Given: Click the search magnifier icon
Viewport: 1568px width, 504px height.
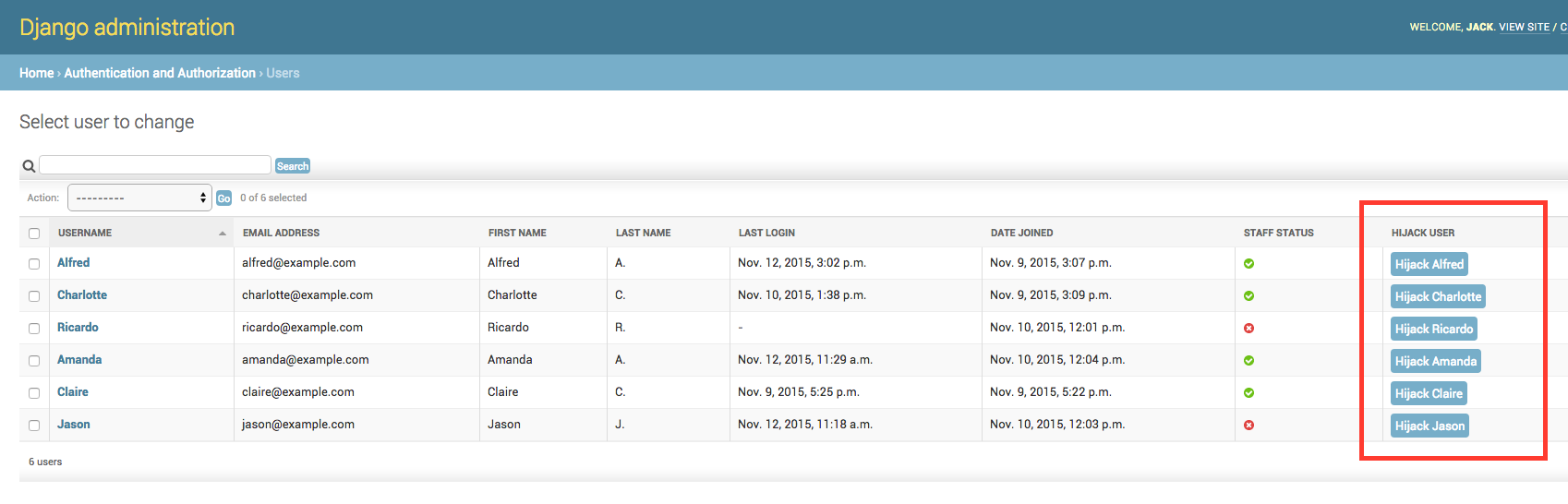Looking at the screenshot, I should pyautogui.click(x=29, y=166).
